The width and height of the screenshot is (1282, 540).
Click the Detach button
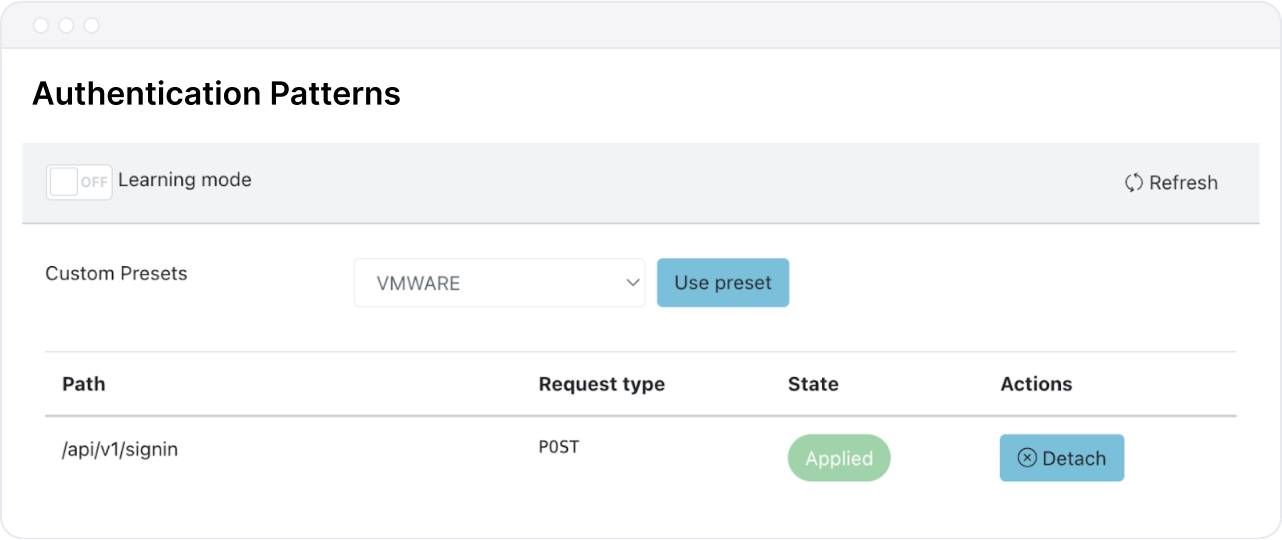(1062, 458)
